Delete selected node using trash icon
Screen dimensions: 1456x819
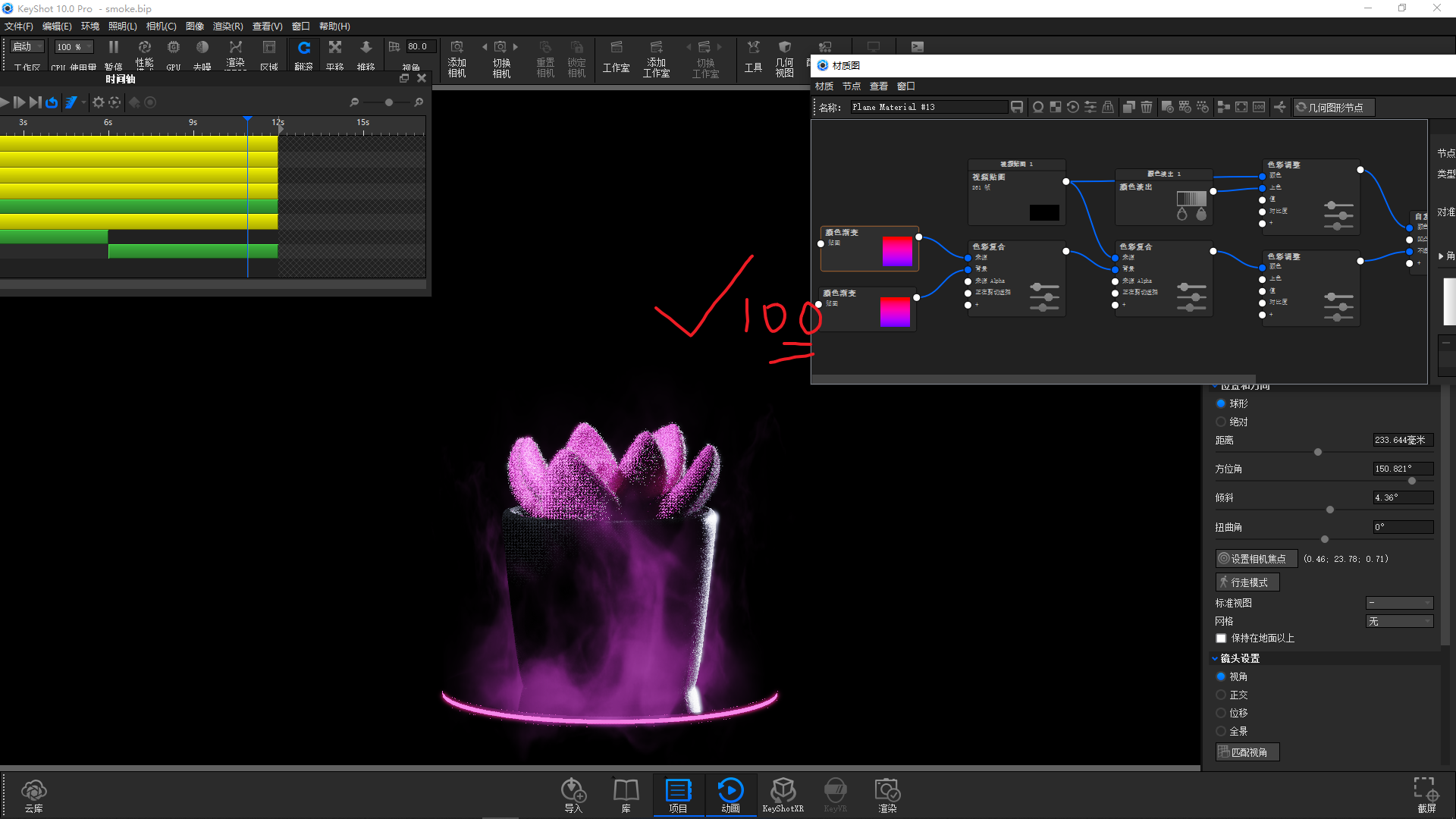[1146, 107]
